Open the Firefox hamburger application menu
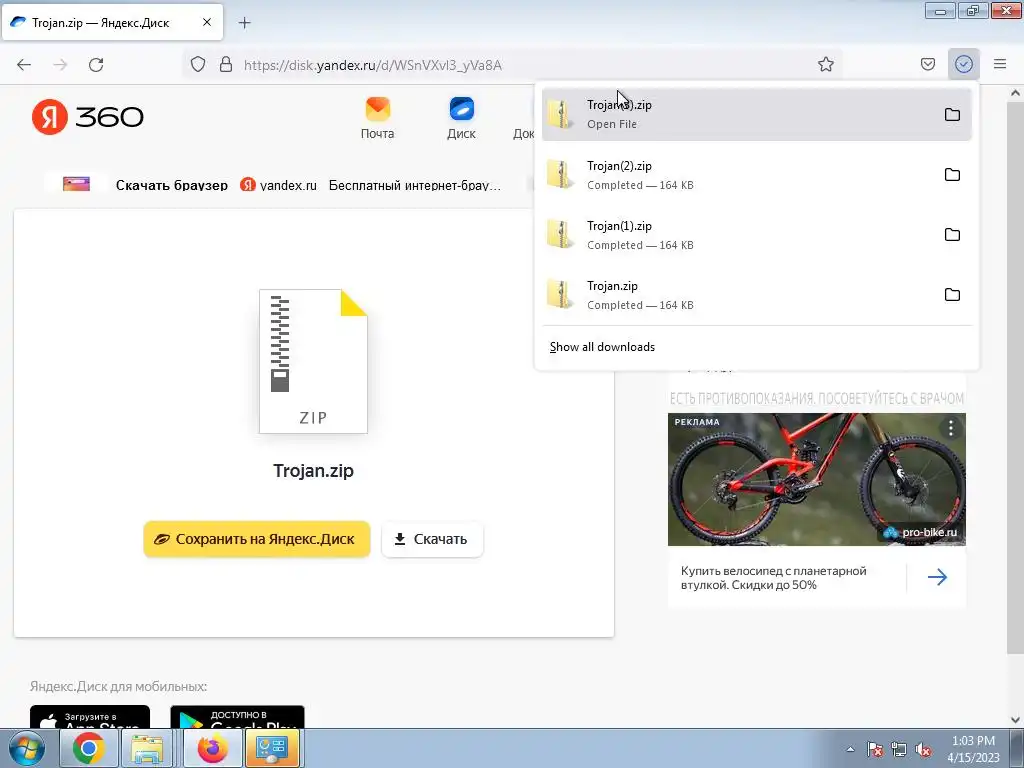Screen dimensions: 1024x768 tap(1000, 64)
